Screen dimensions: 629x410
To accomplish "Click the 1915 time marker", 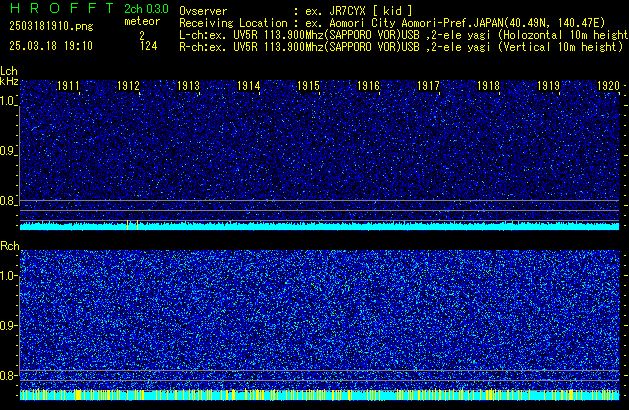I will [308, 86].
